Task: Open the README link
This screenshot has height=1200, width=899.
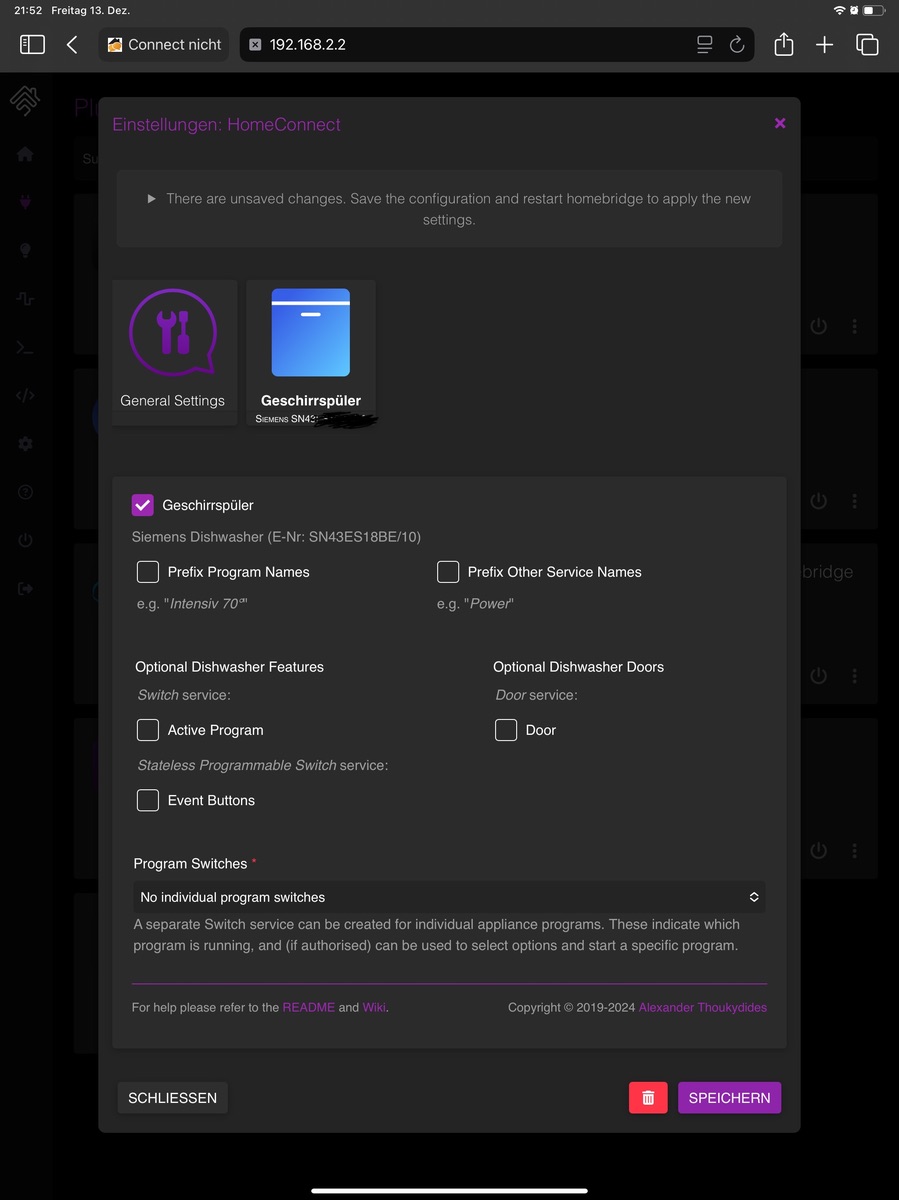Action: click(308, 1007)
